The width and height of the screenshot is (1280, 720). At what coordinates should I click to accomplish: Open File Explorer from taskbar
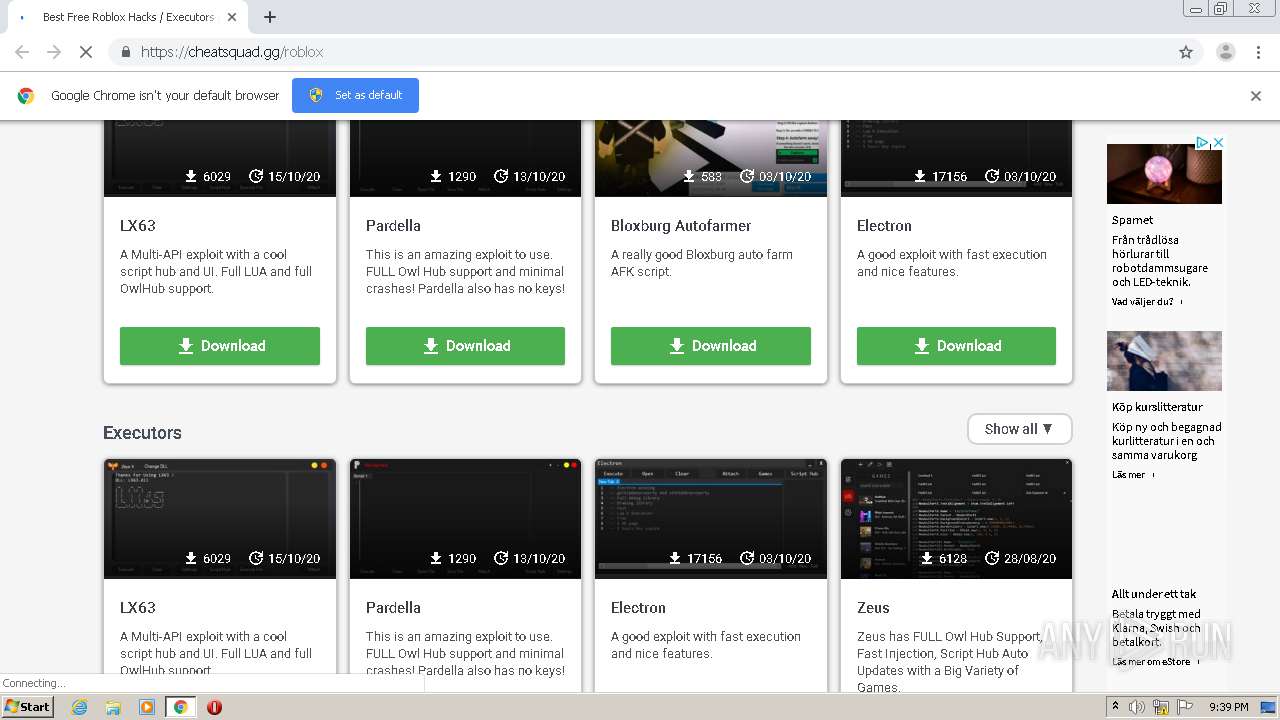pos(113,707)
